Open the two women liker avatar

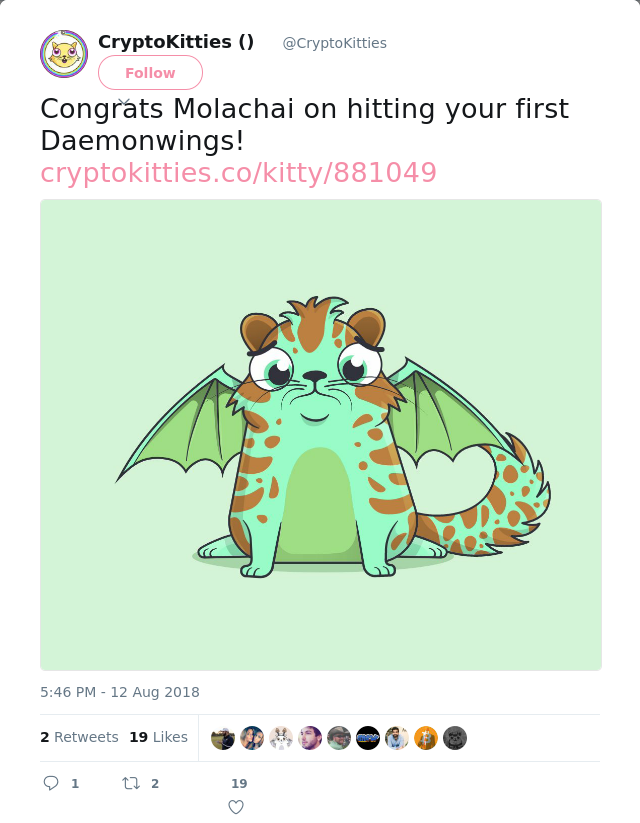point(252,738)
